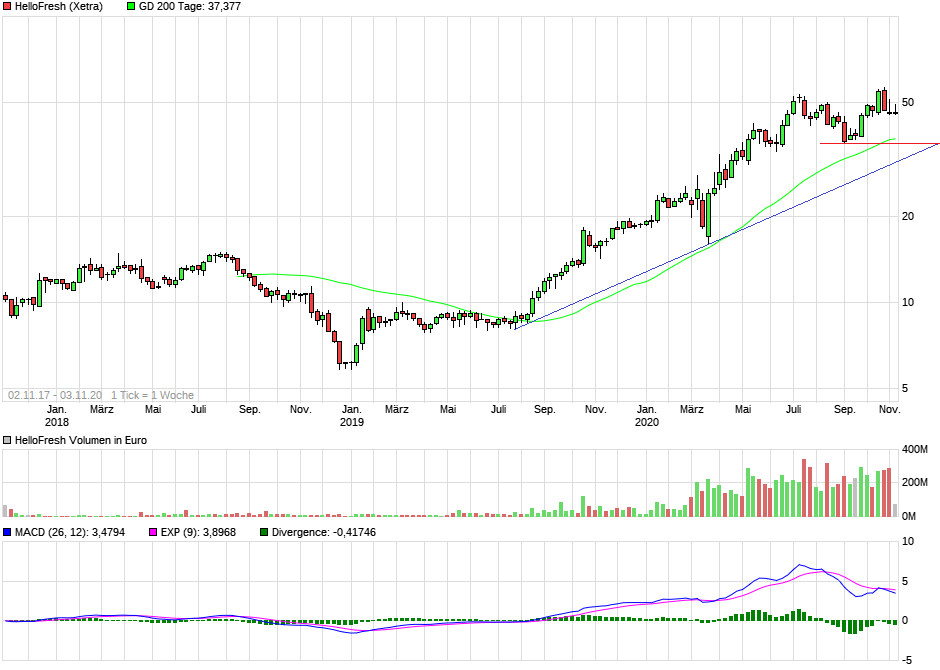Click the gray HelloFresh Volumen legend swatch
The height and width of the screenshot is (670, 940).
(7, 440)
